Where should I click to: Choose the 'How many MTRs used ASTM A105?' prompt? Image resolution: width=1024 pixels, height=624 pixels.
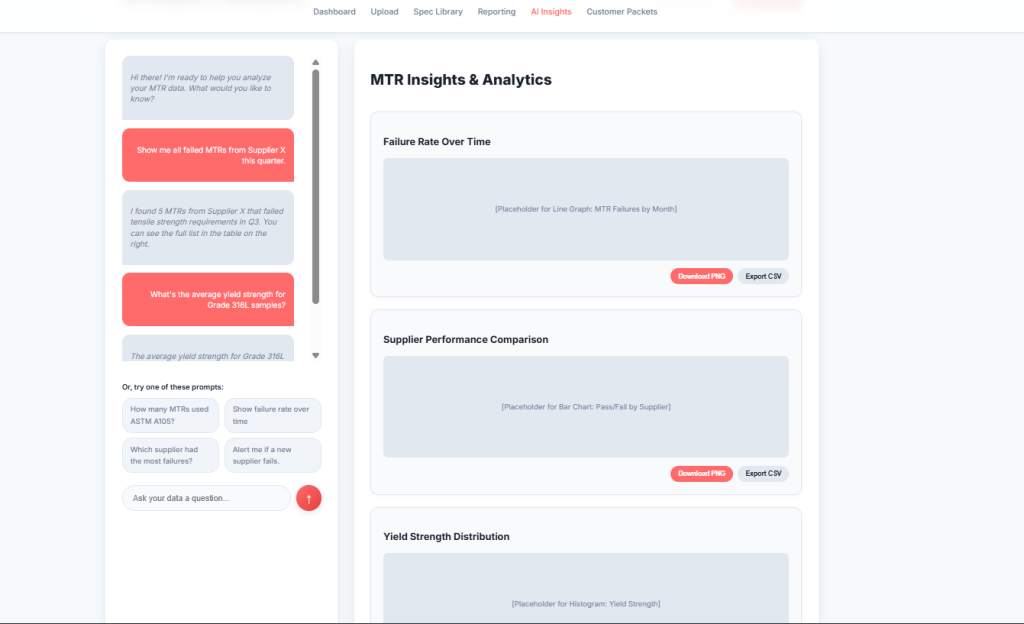click(x=171, y=415)
